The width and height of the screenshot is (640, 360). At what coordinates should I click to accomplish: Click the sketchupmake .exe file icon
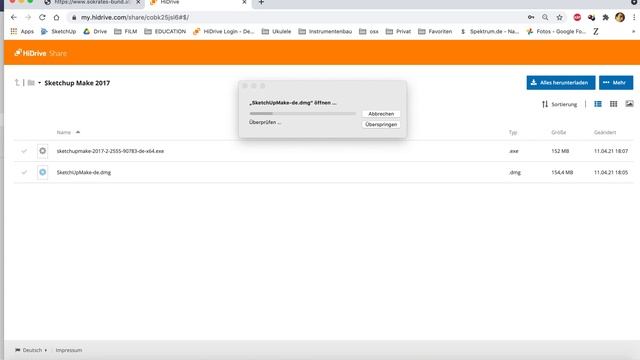[x=42, y=151]
